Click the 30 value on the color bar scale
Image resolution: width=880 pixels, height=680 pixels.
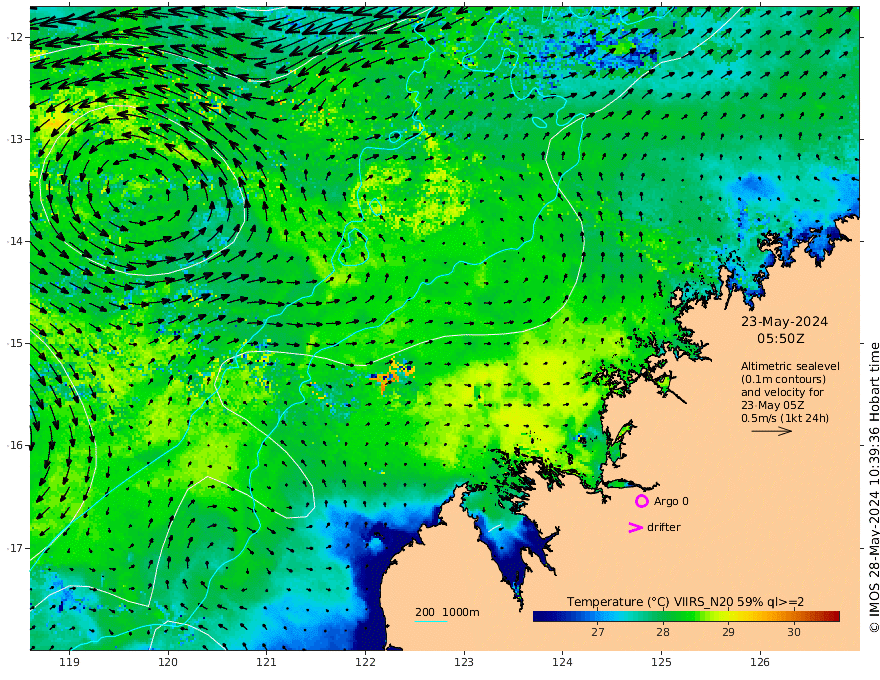[793, 632]
